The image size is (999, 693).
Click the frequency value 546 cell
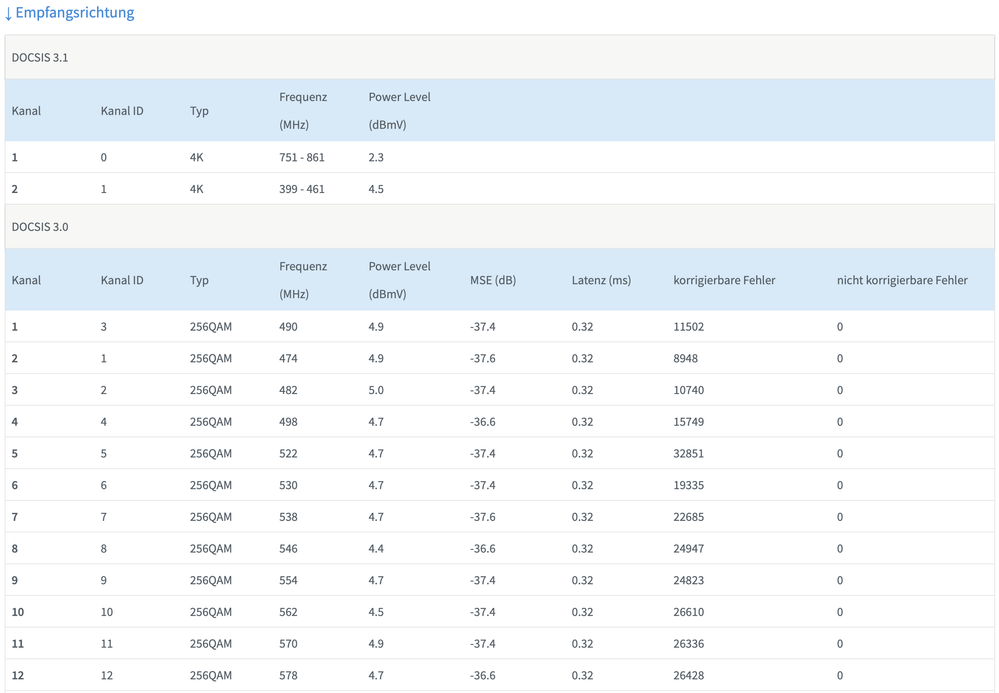click(x=288, y=548)
